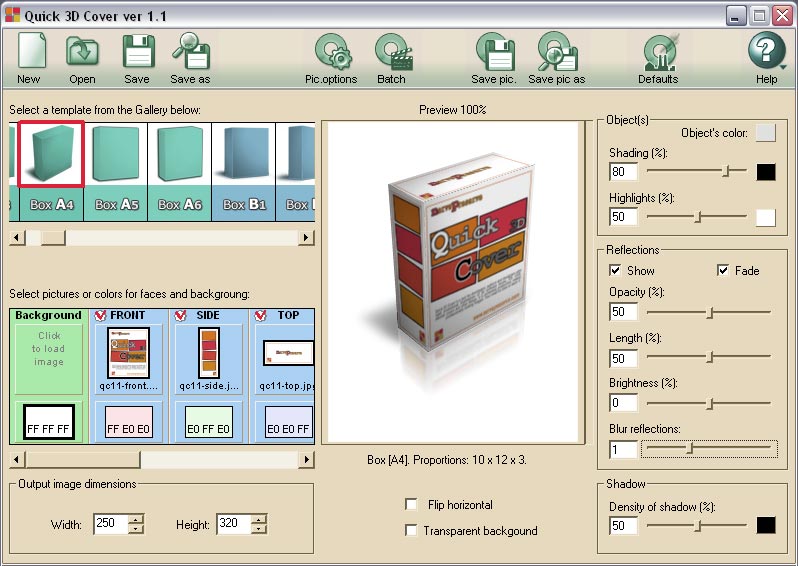Click gallery scrollbar right arrow
Viewport: 798px width, 566px height.
(x=306, y=237)
